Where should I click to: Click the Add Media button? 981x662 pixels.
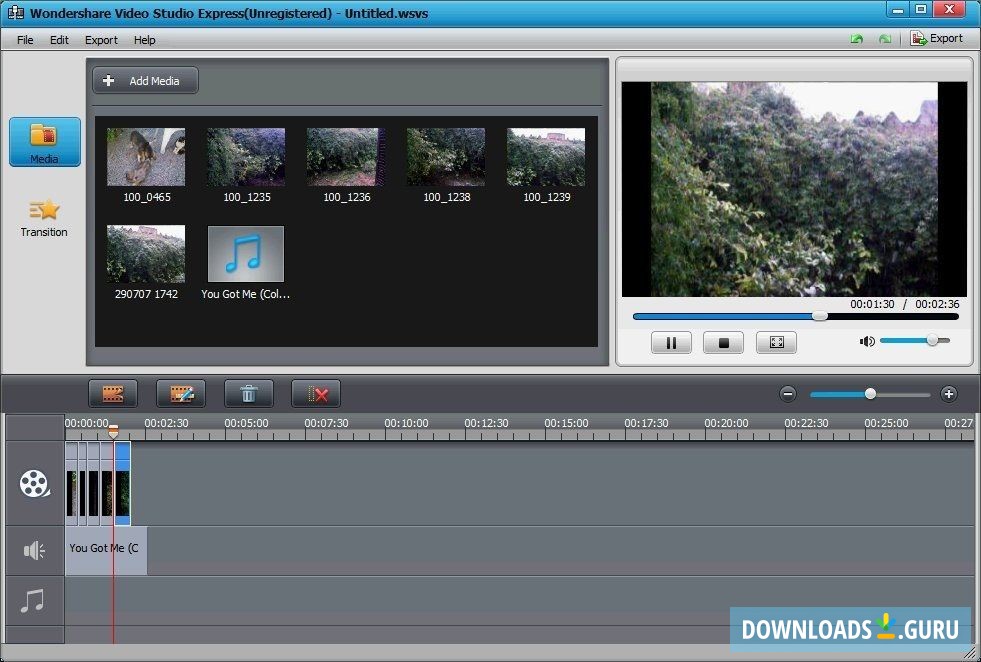tap(144, 80)
